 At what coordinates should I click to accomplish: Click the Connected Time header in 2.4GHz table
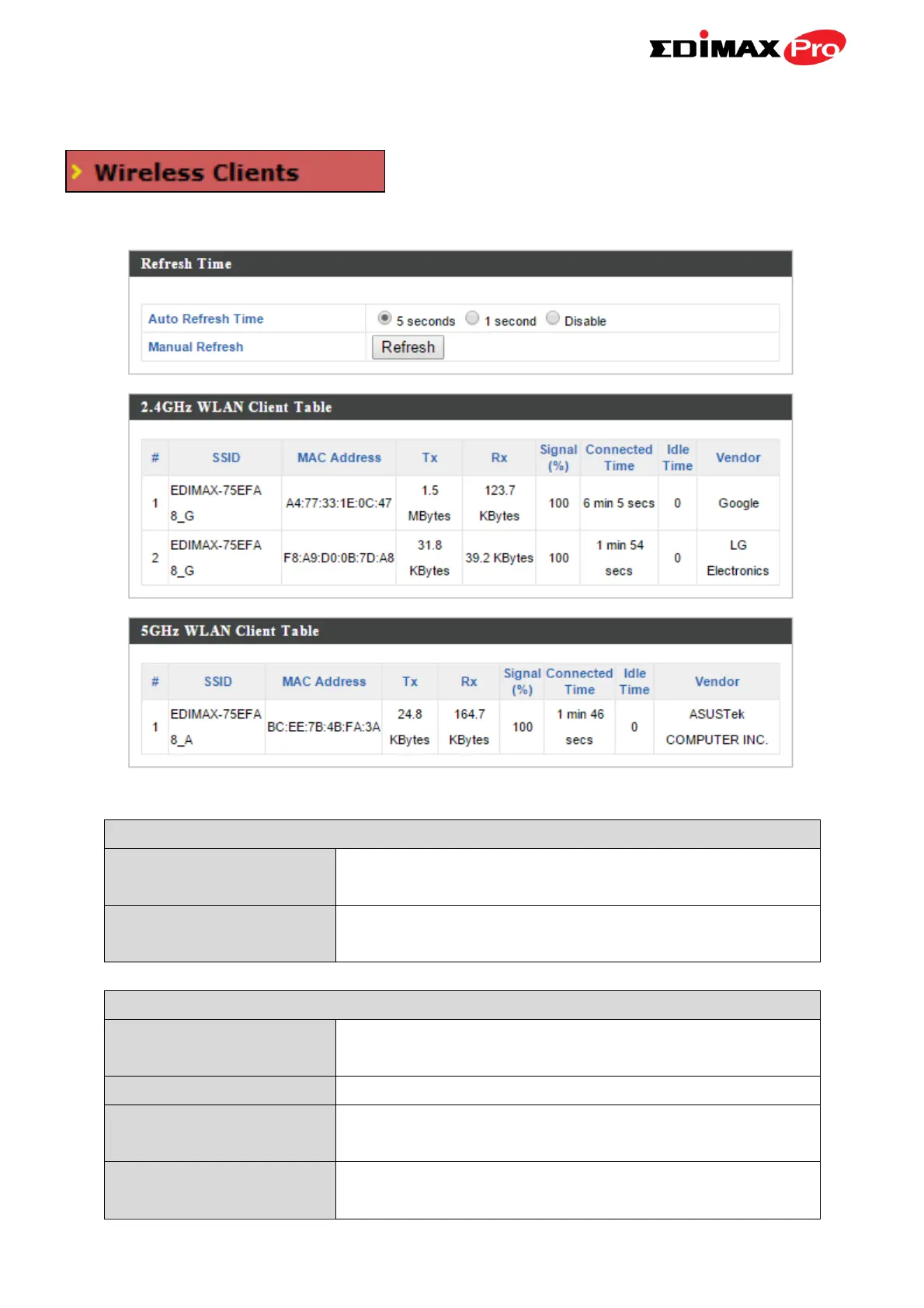click(x=619, y=457)
